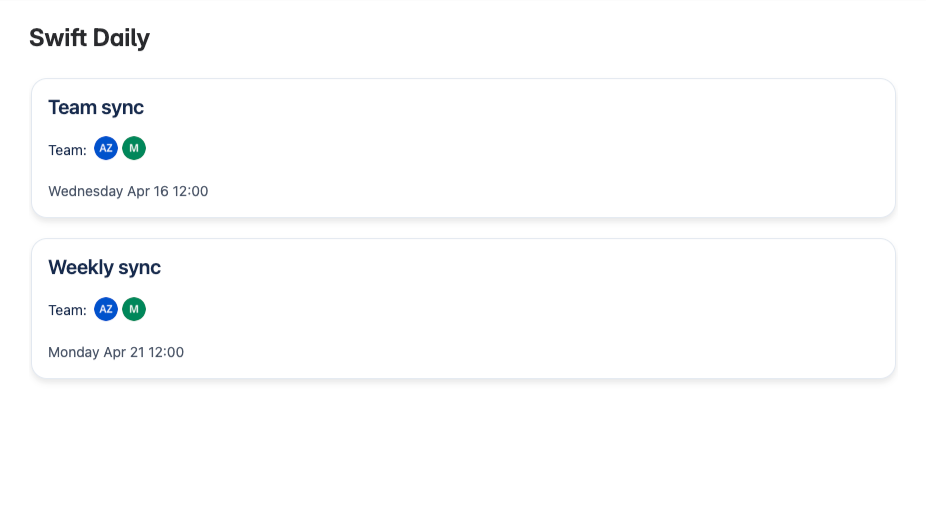Click the word "Monday" in Weekly sync card

click(73, 352)
